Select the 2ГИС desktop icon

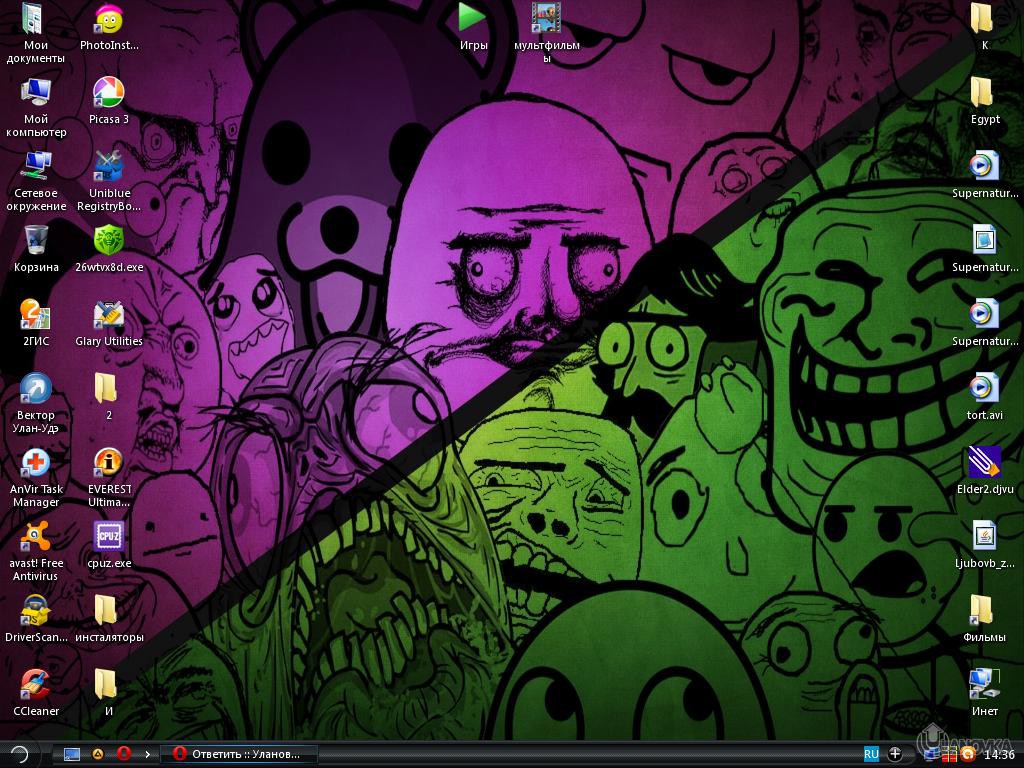[36, 316]
